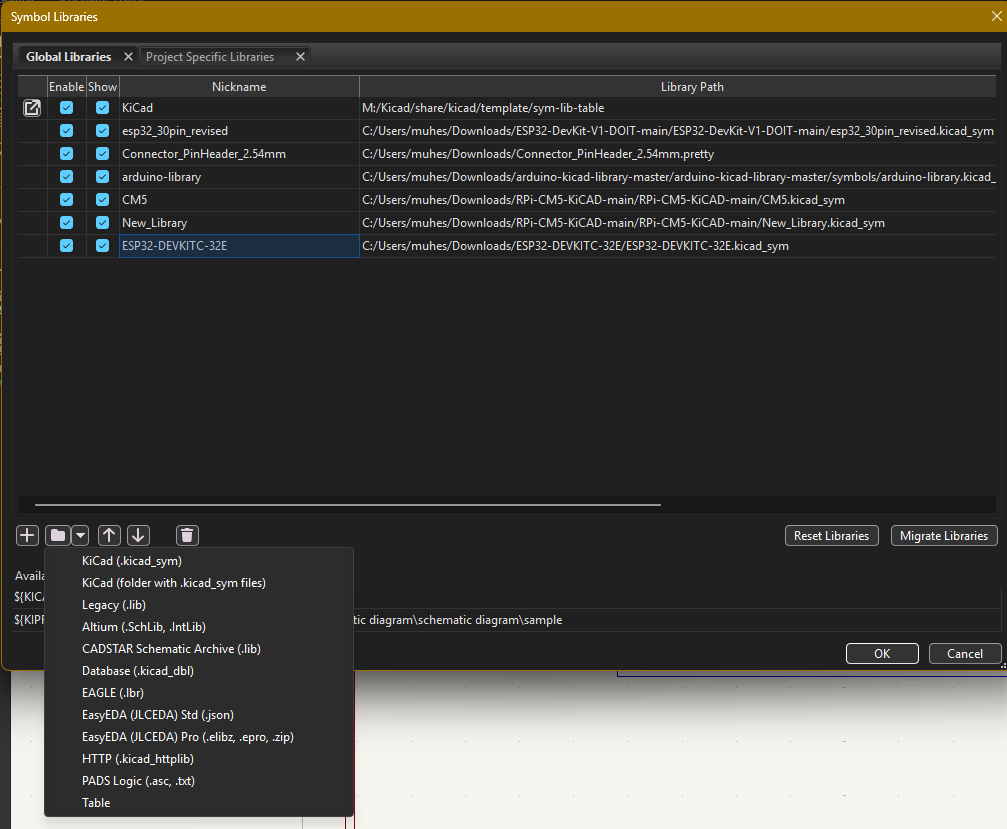1007x829 pixels.
Task: Uncheck Enable for Connector_PinHeader_2.54mm
Action: click(x=66, y=154)
